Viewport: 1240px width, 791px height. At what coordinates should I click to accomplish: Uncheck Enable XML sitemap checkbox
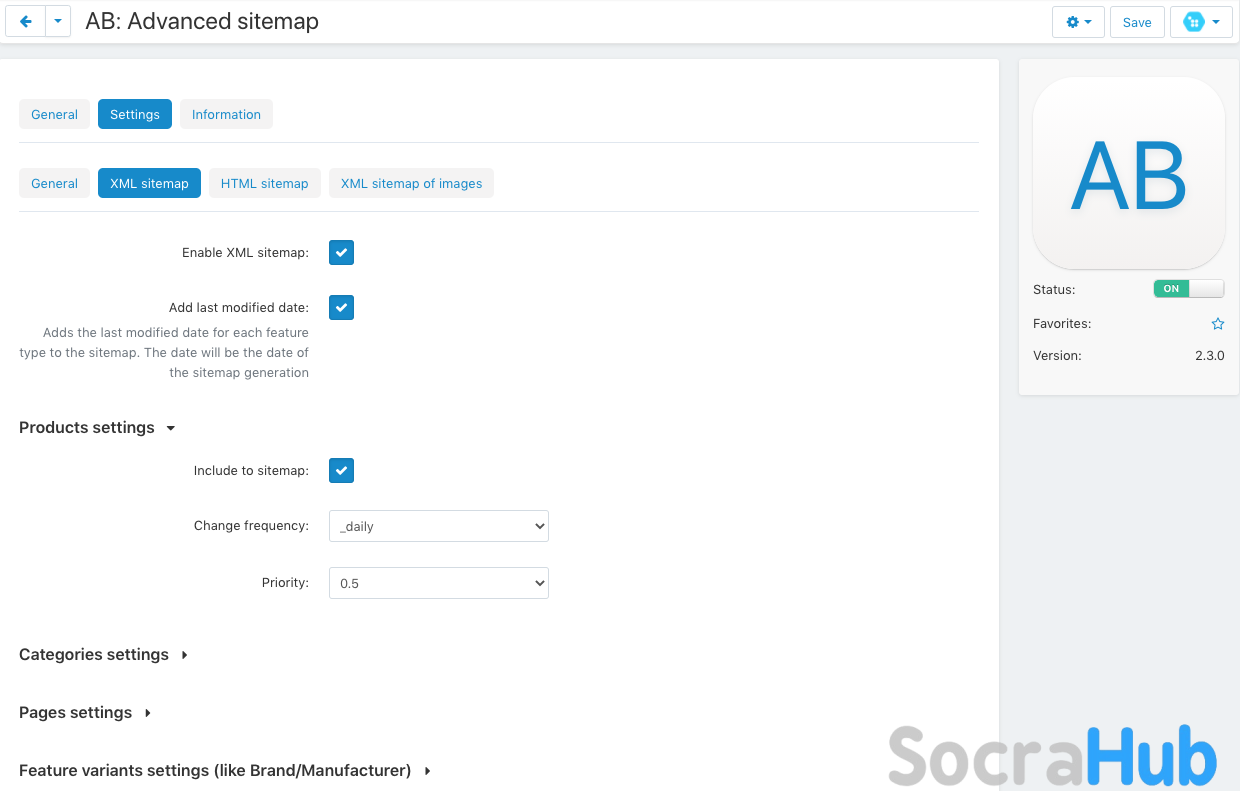click(x=342, y=253)
